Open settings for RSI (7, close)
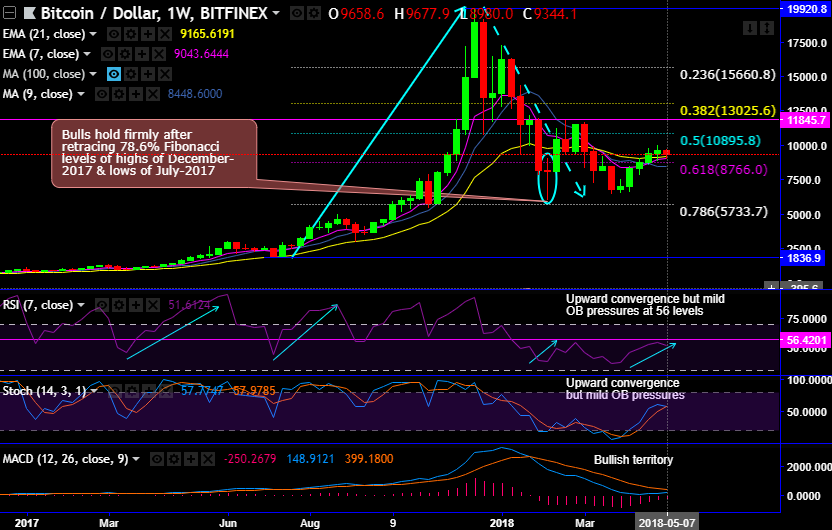 (119, 305)
